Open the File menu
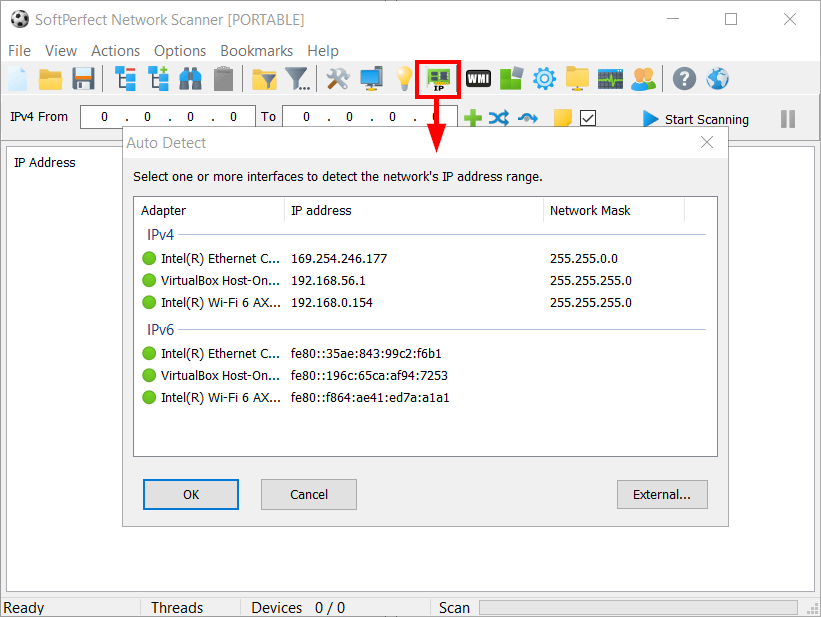Viewport: 821px width, 617px height. coord(19,51)
